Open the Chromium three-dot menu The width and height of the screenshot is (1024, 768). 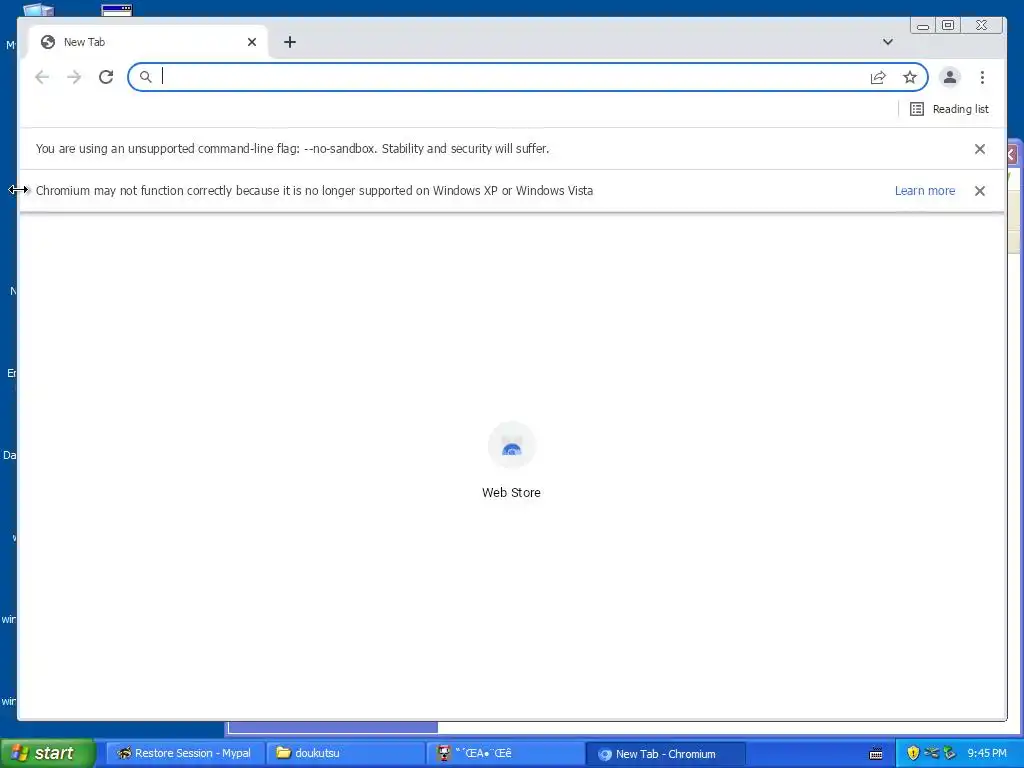tap(982, 77)
